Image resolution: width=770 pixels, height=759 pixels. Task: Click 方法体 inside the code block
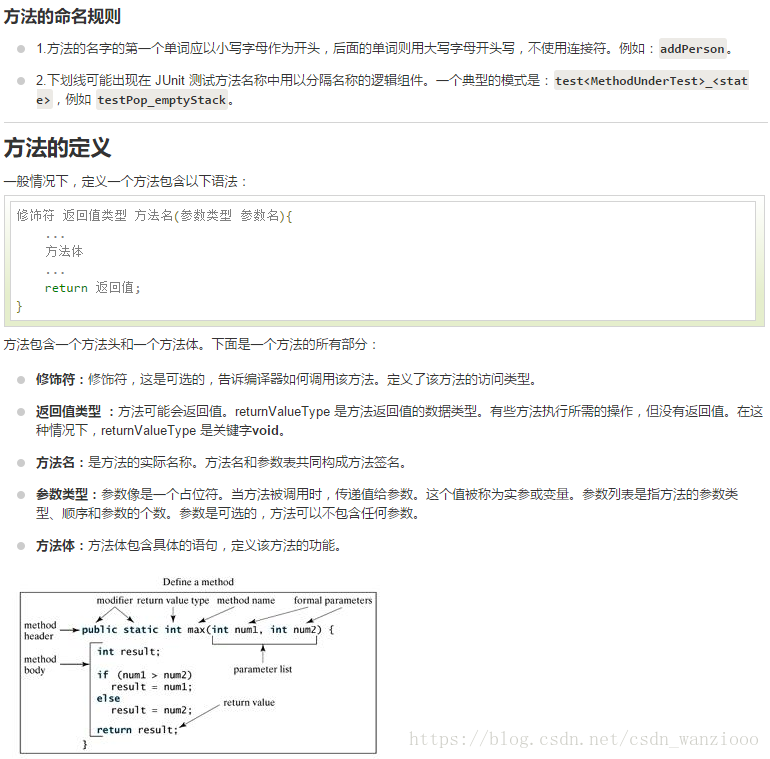tap(64, 251)
